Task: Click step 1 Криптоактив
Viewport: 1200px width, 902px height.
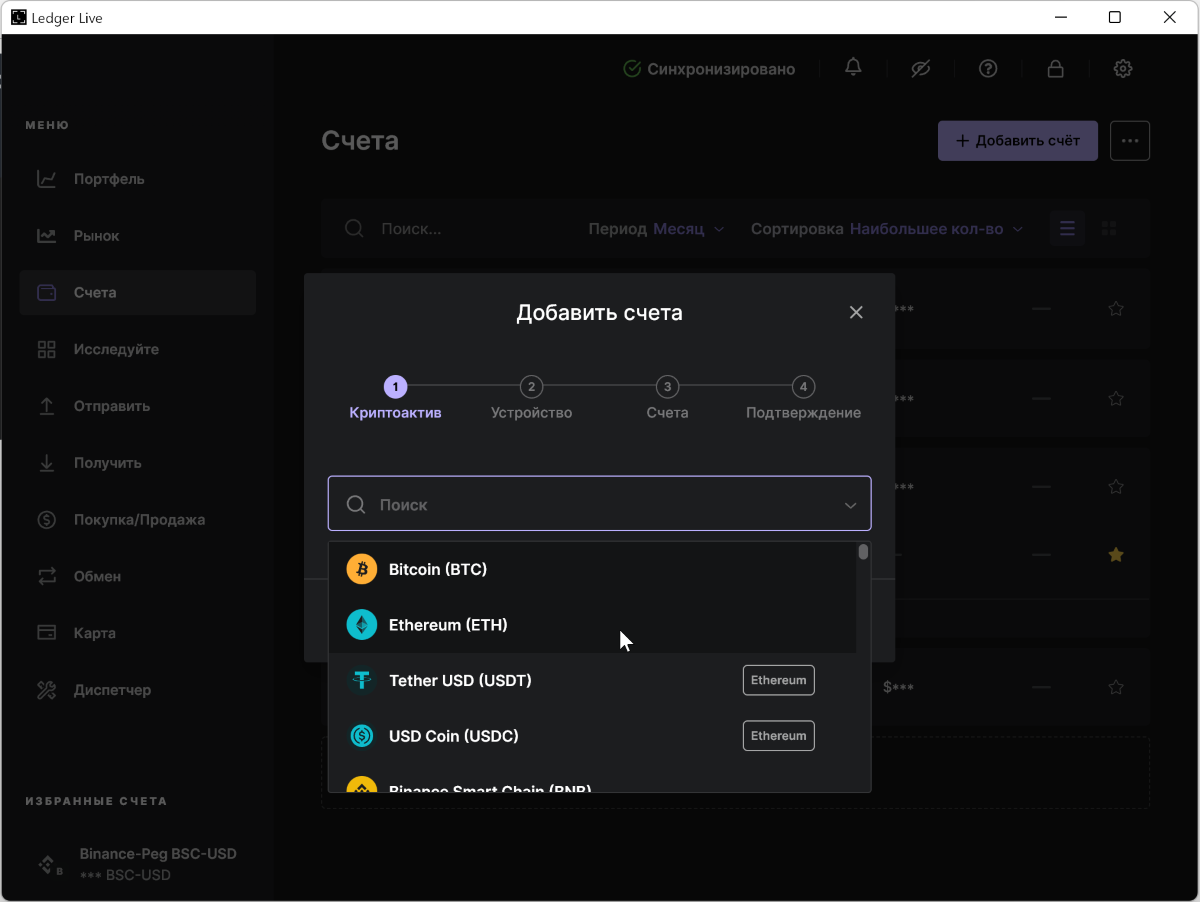Action: [x=395, y=398]
